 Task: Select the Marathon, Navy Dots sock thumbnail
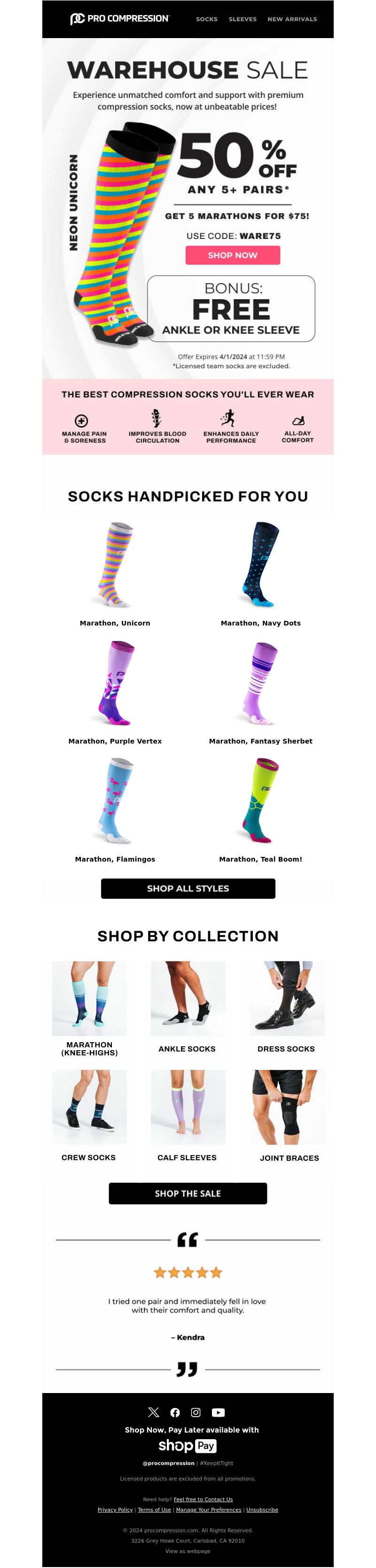261,564
